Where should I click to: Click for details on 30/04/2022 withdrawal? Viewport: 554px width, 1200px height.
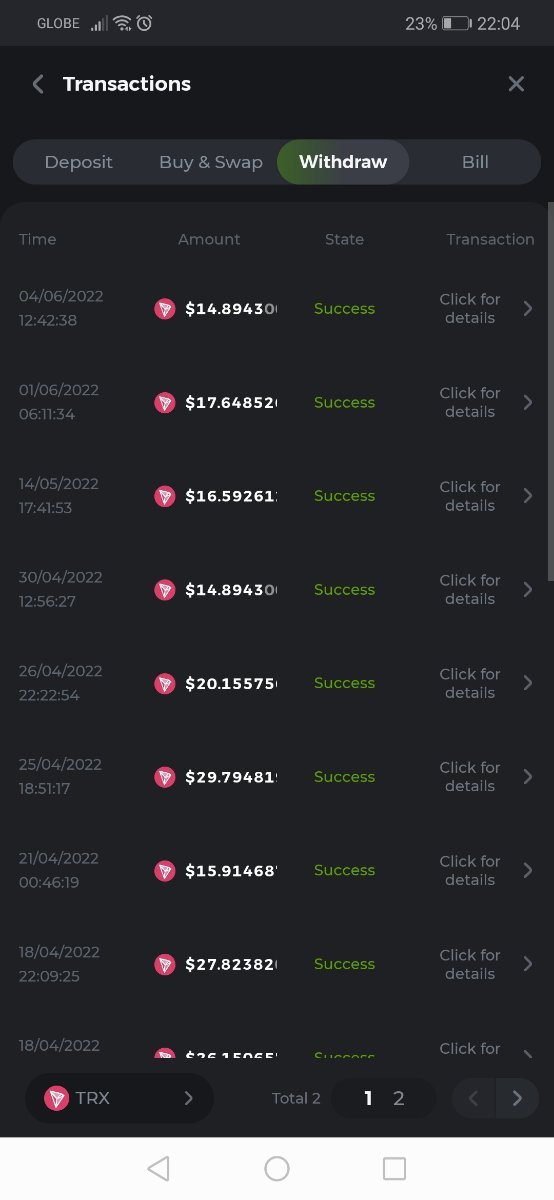470,590
